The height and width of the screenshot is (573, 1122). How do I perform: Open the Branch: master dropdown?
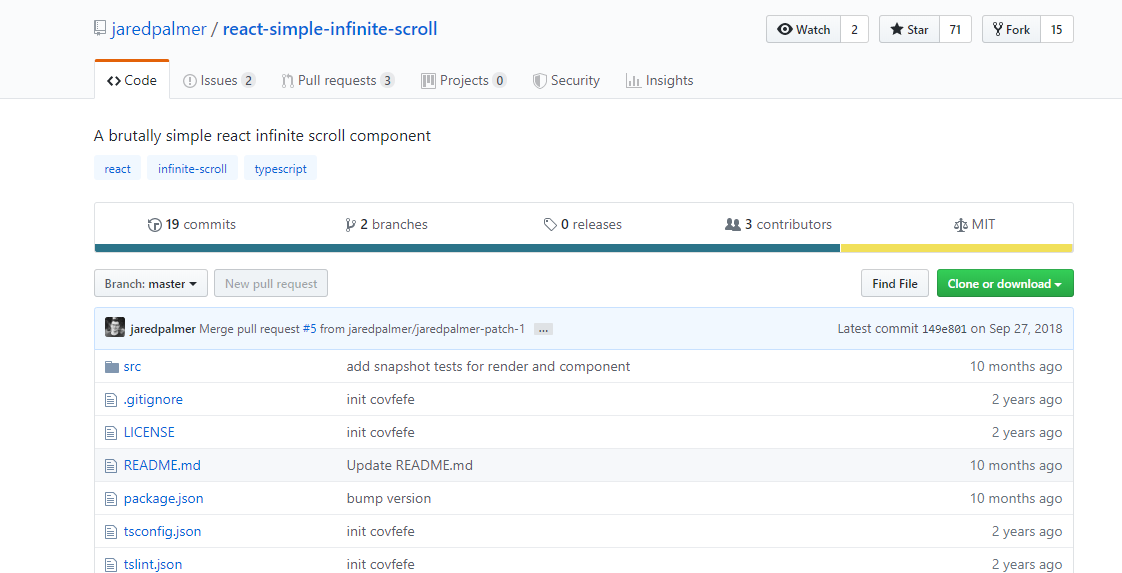click(x=151, y=283)
